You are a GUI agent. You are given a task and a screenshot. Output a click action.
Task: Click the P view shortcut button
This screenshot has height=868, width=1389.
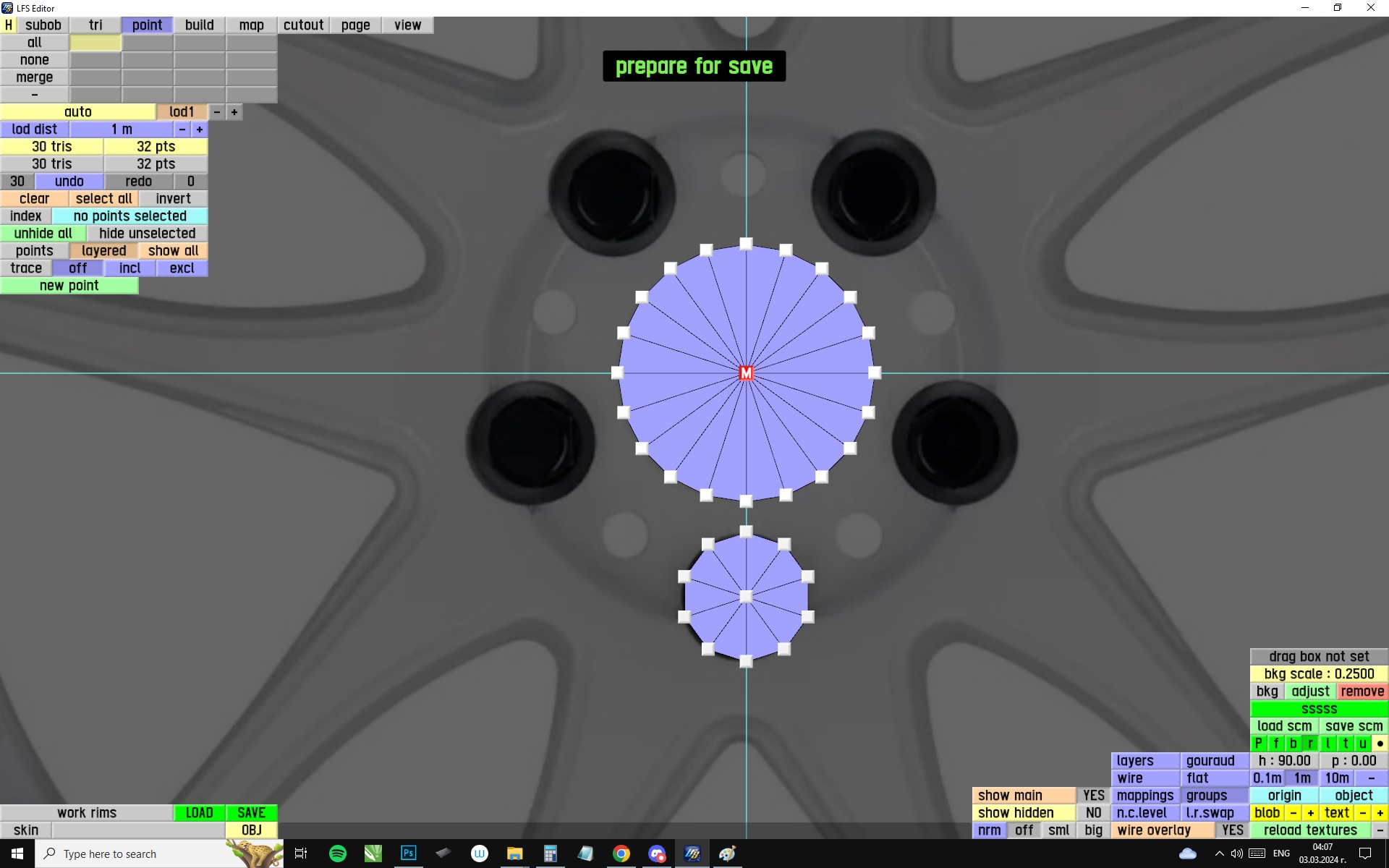click(x=1258, y=743)
